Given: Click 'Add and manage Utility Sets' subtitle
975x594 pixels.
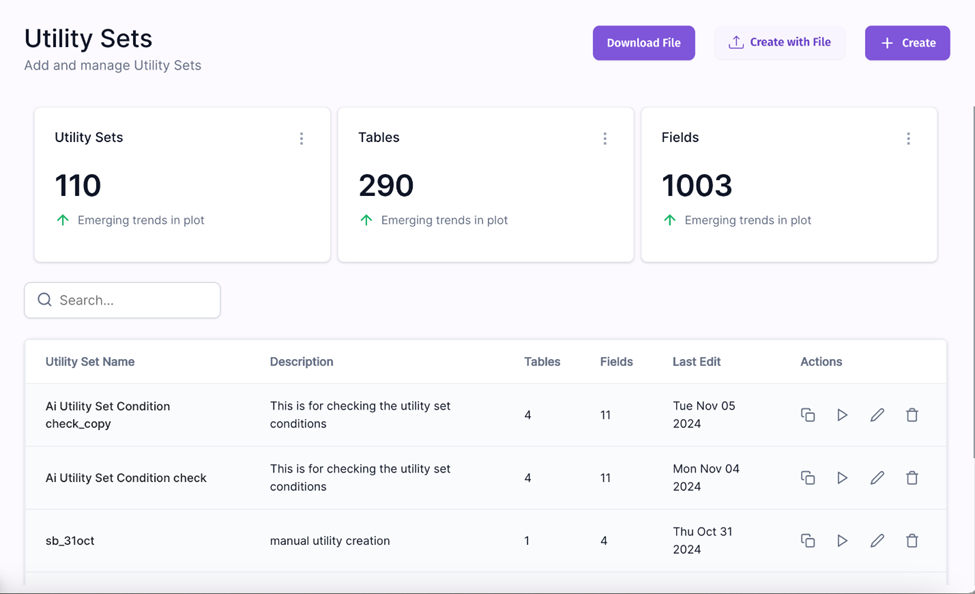Looking at the screenshot, I should click(113, 65).
